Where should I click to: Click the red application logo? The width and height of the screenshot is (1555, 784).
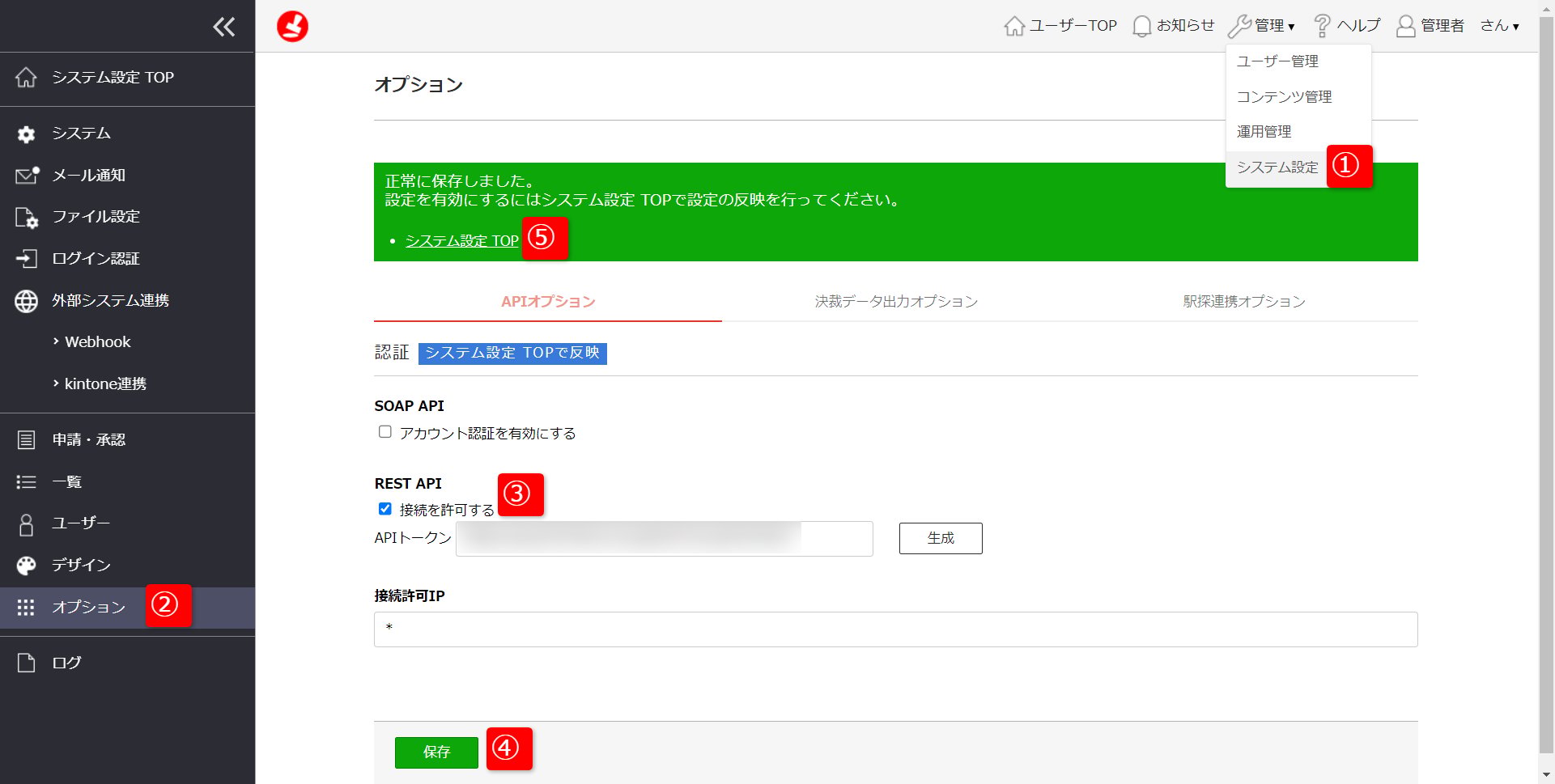click(292, 26)
